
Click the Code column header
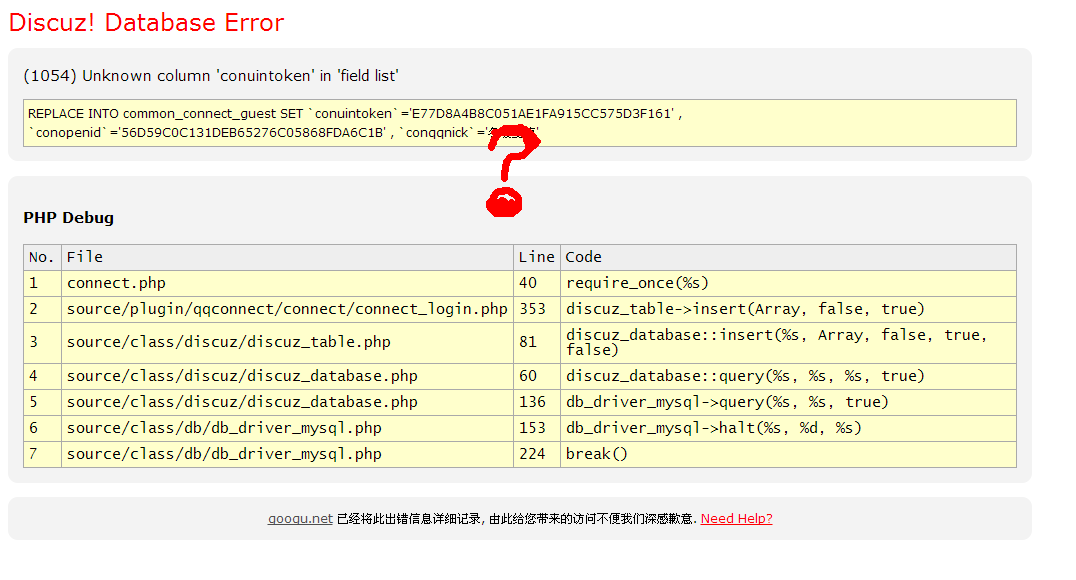[788, 257]
